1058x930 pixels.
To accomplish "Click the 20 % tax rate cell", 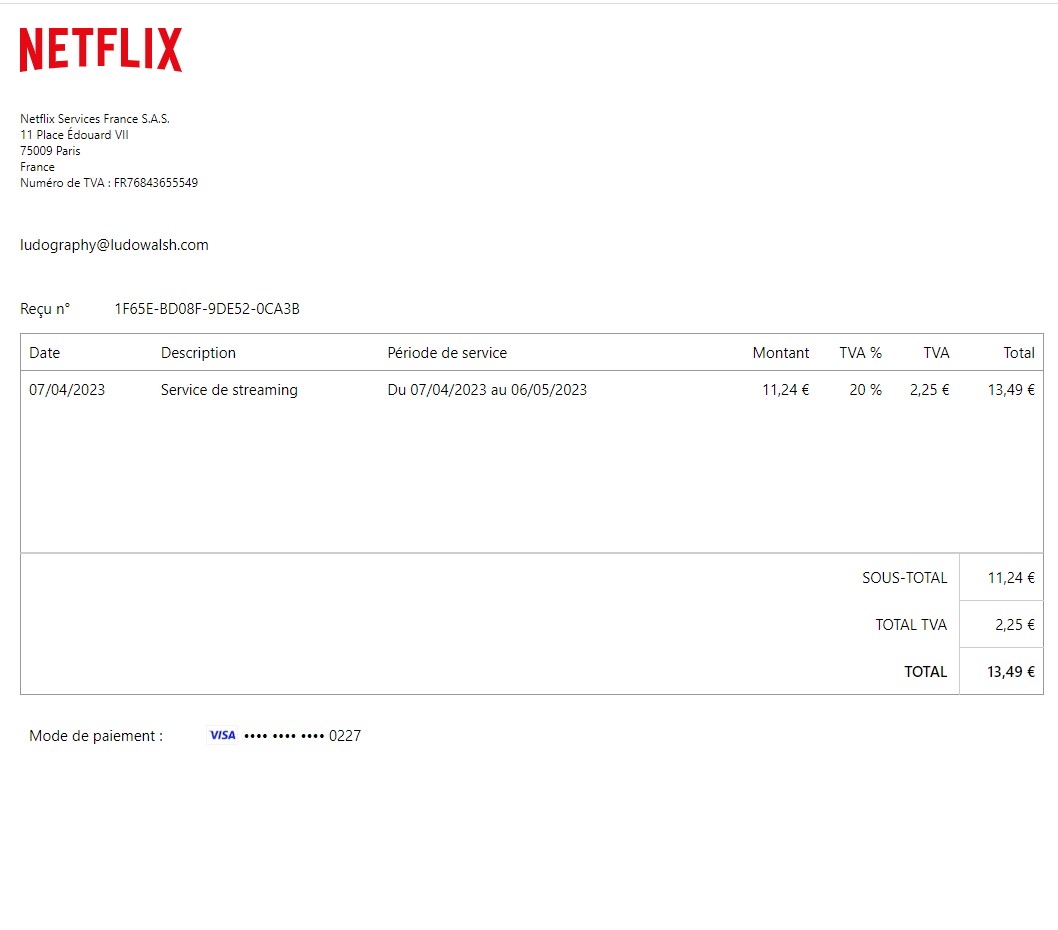I will click(865, 390).
